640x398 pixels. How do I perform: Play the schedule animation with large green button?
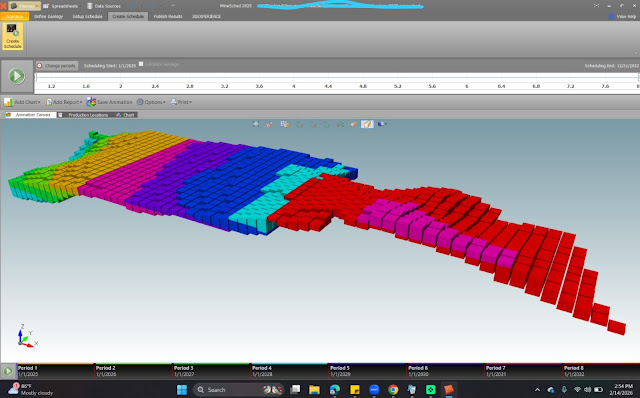17,76
